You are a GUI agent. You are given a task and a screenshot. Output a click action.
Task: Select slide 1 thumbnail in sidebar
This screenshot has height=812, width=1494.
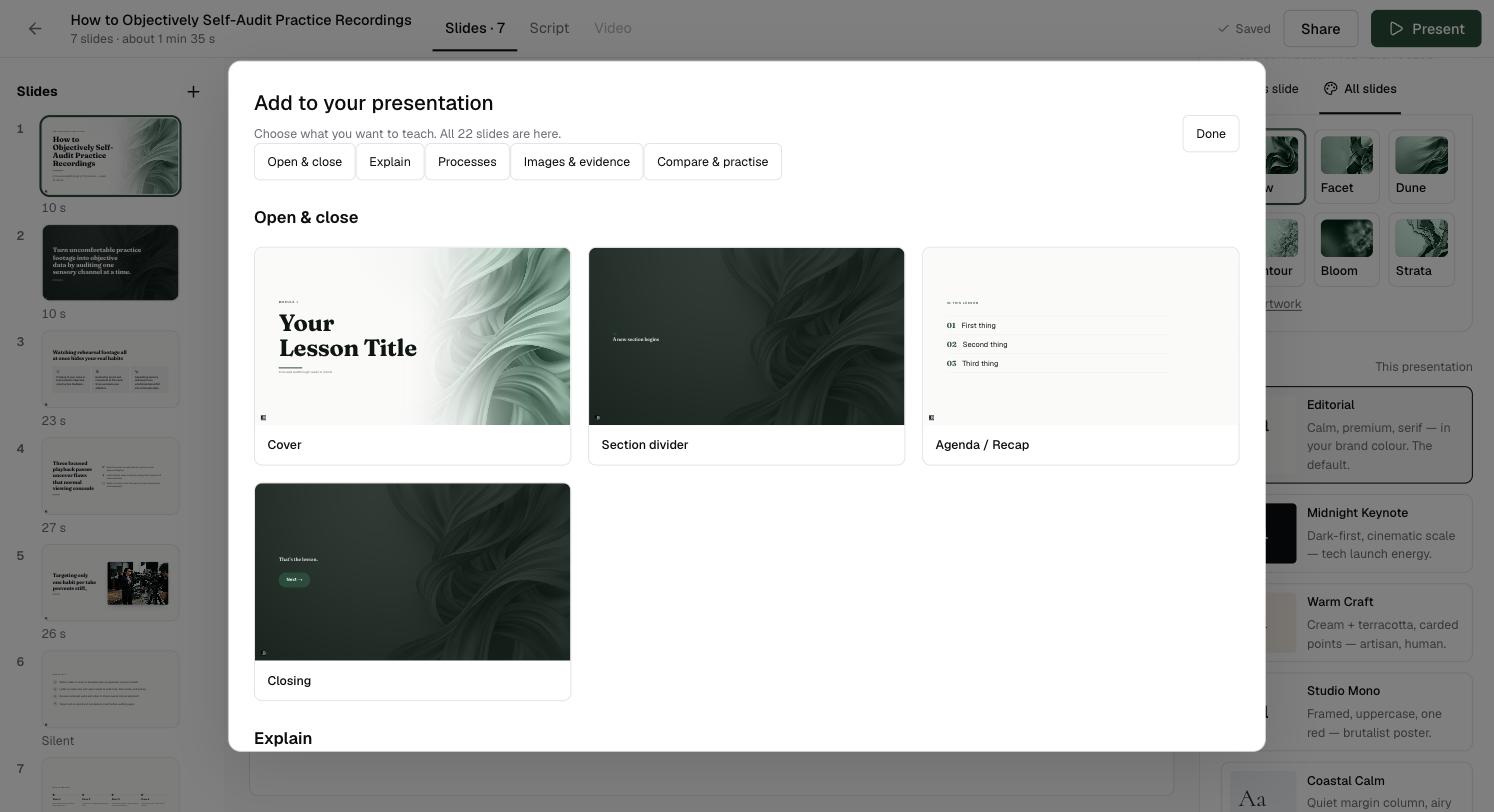point(110,156)
